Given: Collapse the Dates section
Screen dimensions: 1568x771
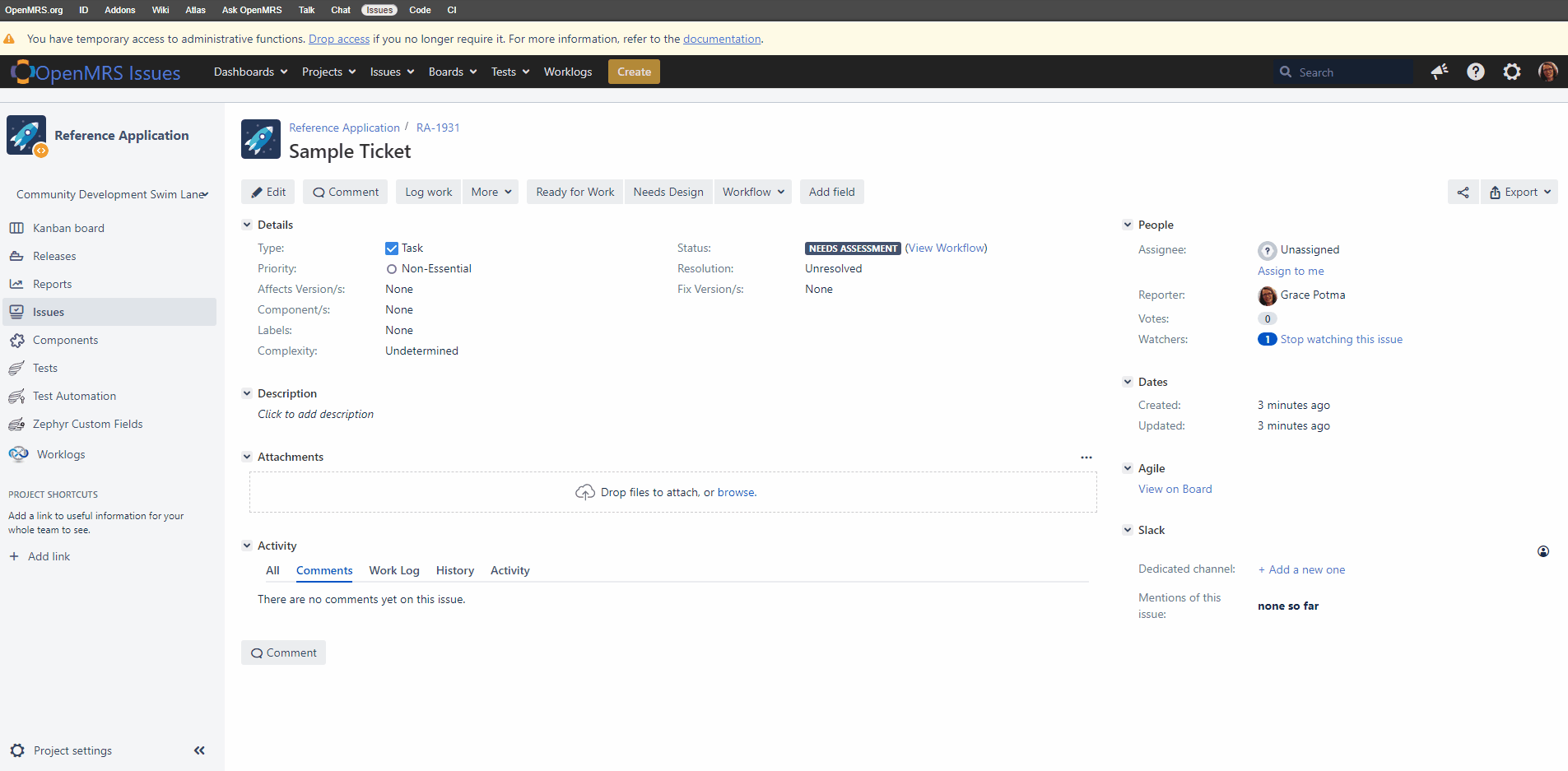Looking at the screenshot, I should coord(1128,382).
